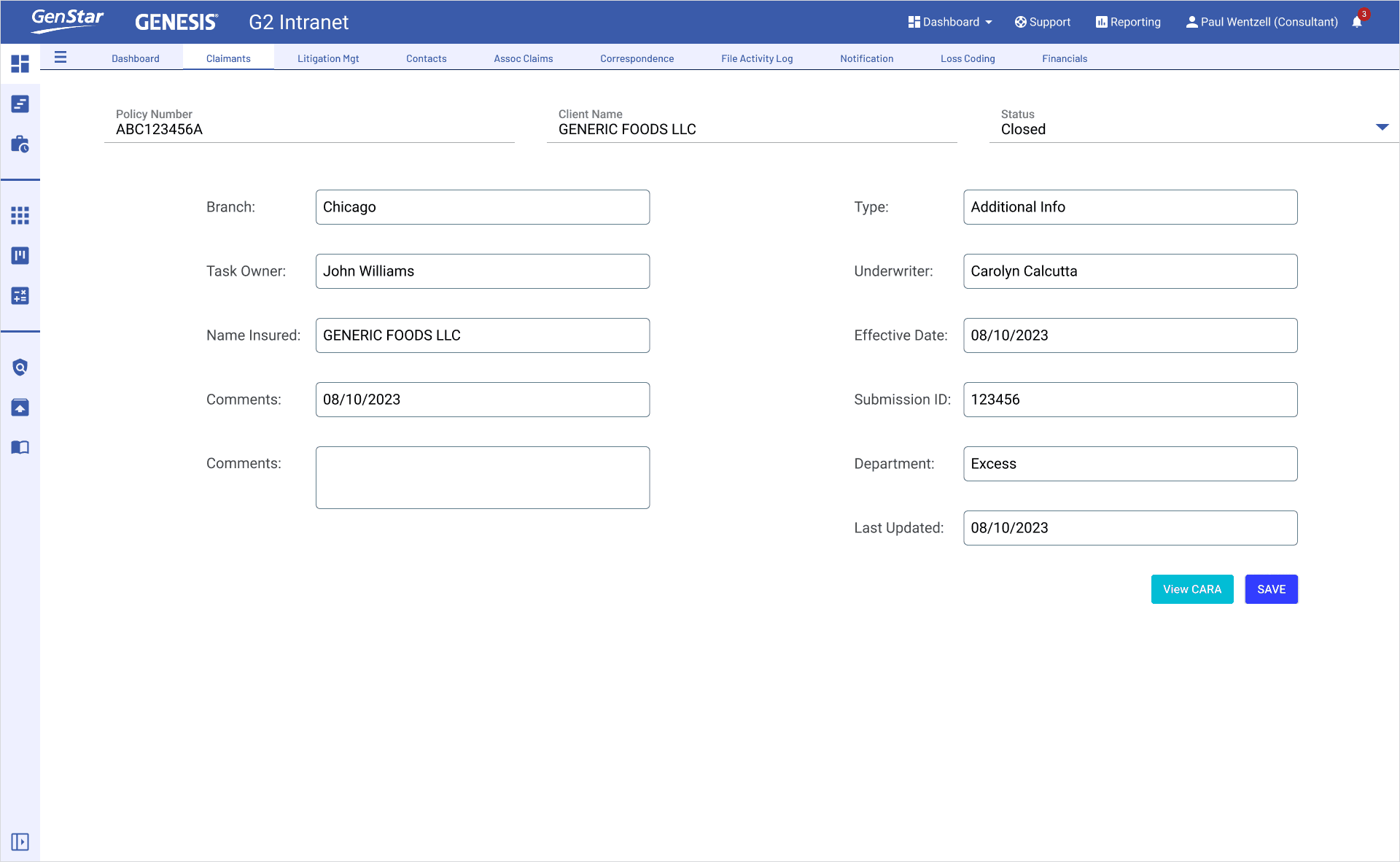Click the notification bell icon

(1357, 22)
